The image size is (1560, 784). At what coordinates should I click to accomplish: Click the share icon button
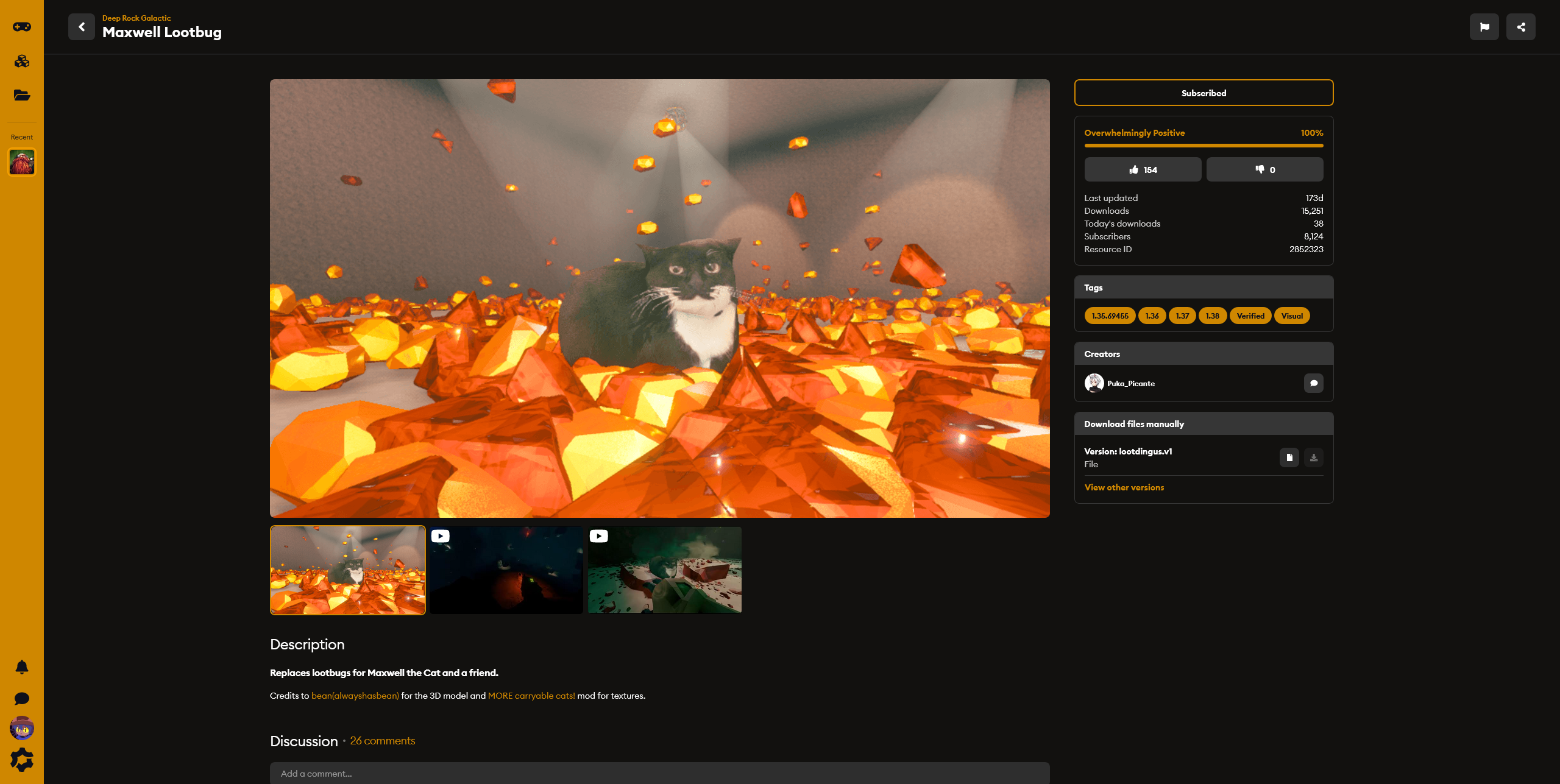click(x=1520, y=27)
